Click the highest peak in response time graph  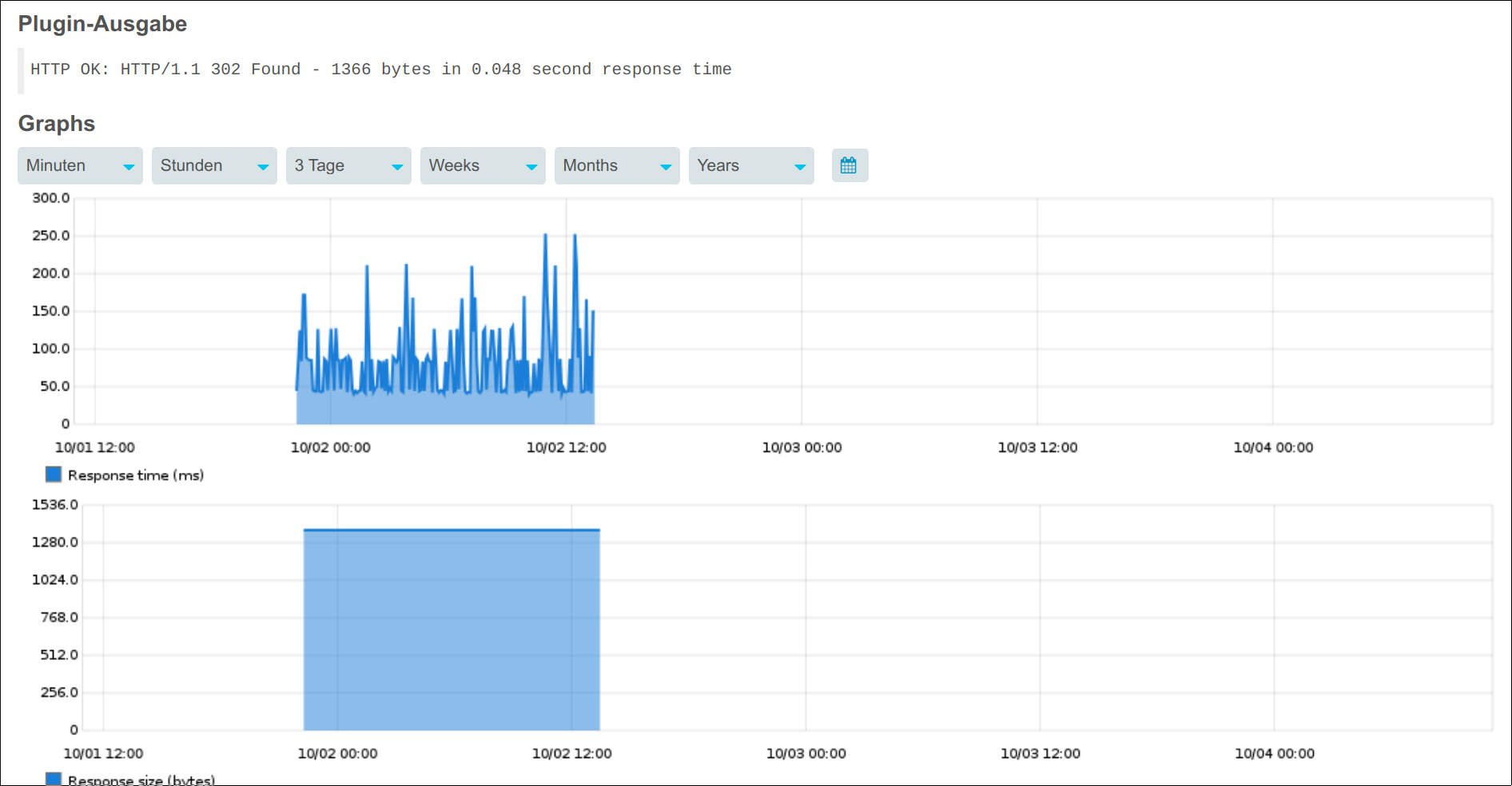coord(546,235)
